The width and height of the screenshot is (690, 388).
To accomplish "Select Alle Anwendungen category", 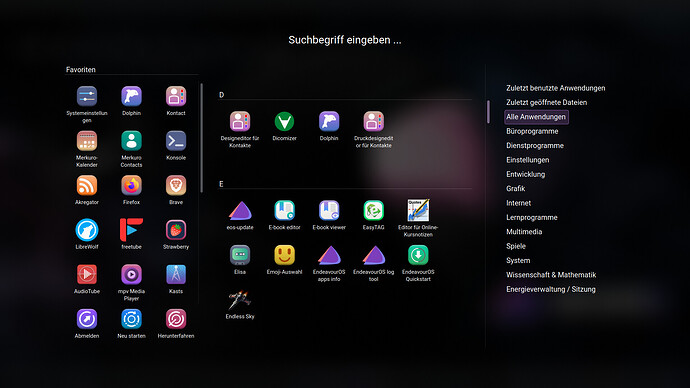I will (536, 117).
